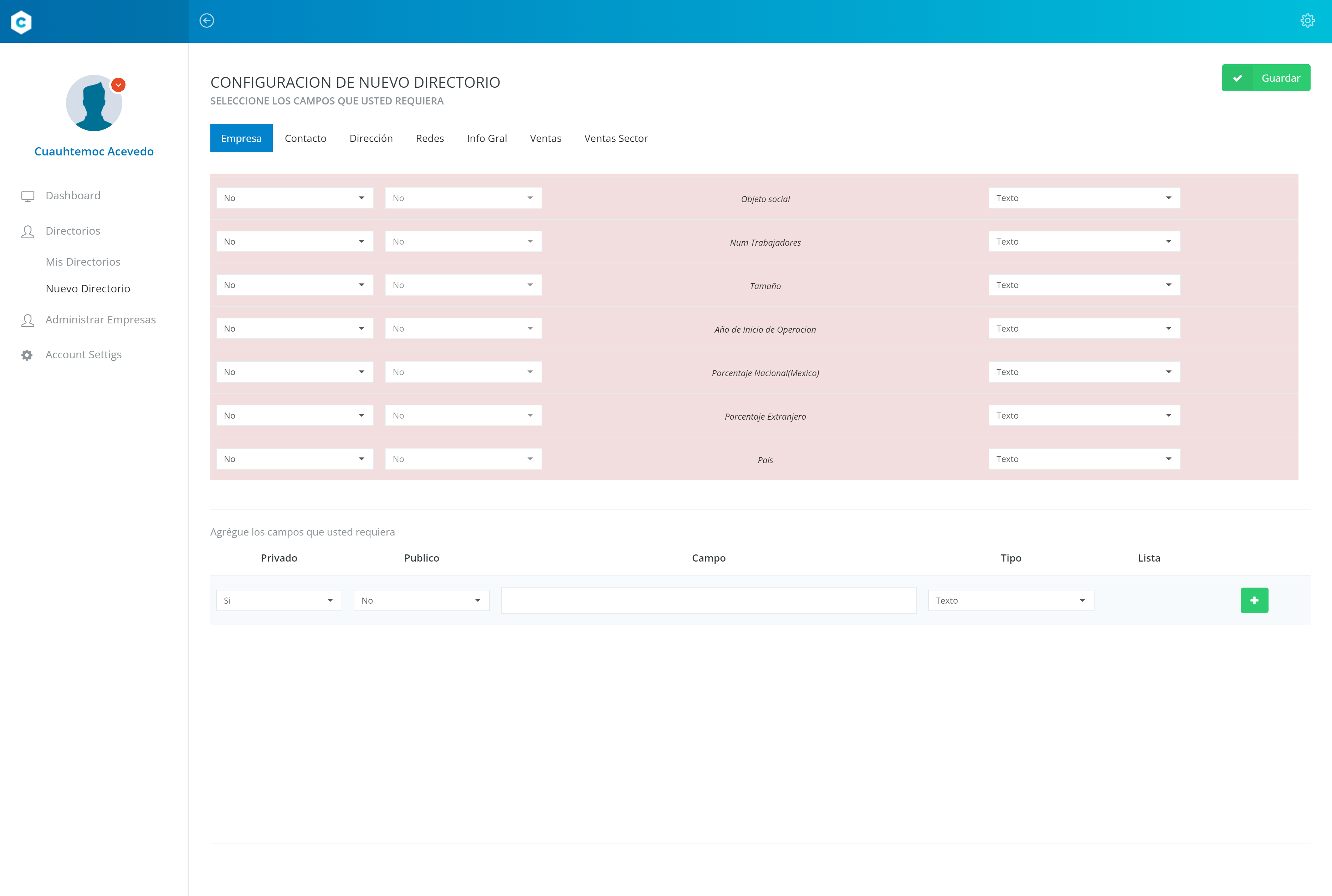1332x896 pixels.
Task: Open Mis Directorios link in sidebar
Action: click(x=83, y=262)
